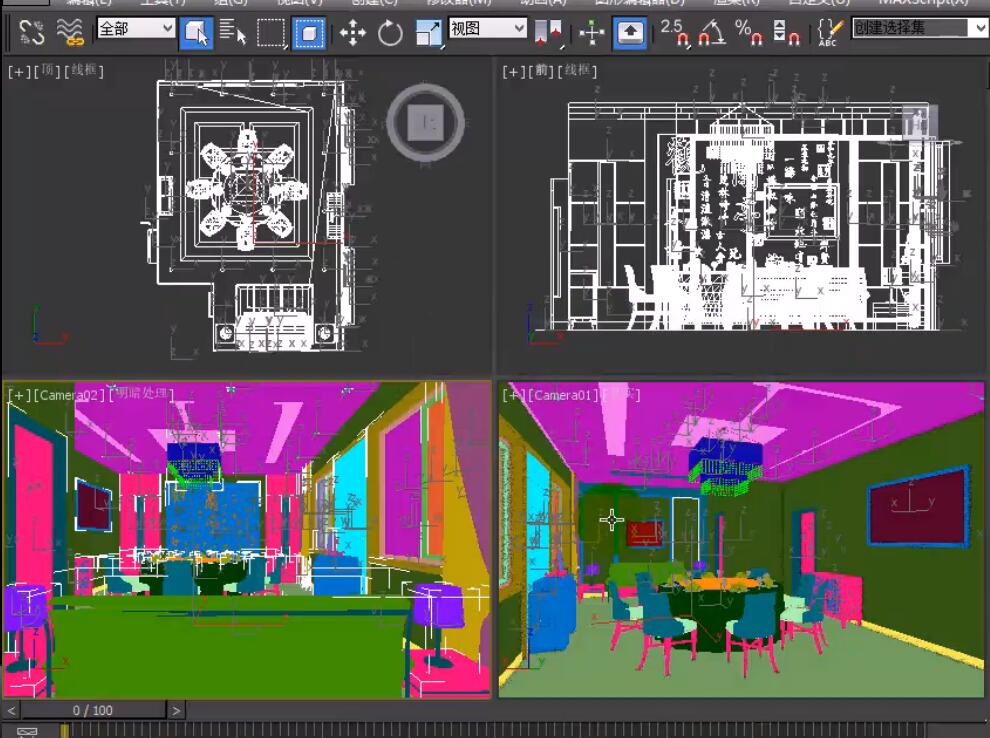The height and width of the screenshot is (738, 990).
Task: Open the [Camera02] viewport label menu
Action: click(x=71, y=395)
